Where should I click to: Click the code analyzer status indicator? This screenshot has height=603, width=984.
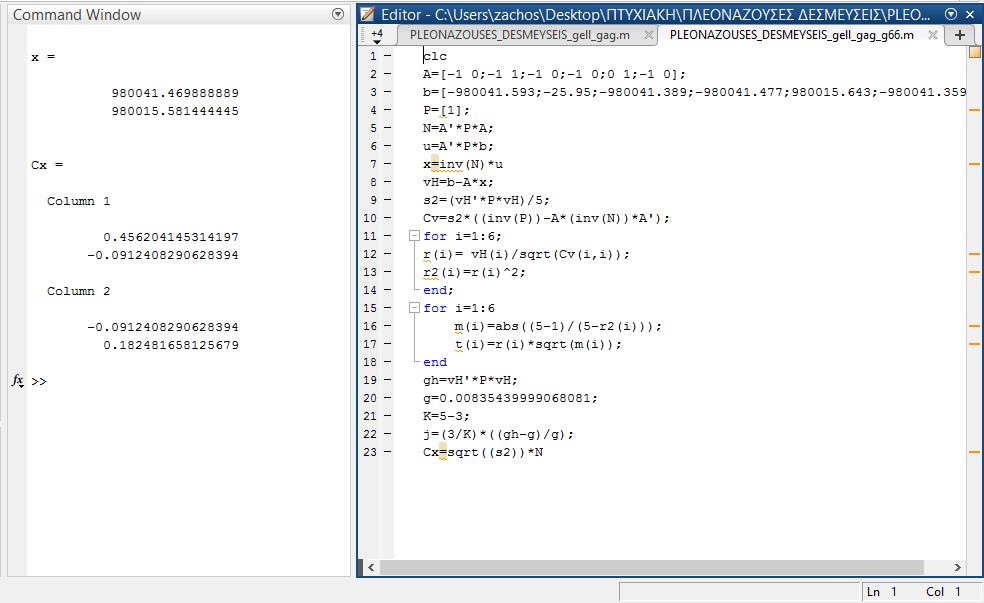coord(975,52)
